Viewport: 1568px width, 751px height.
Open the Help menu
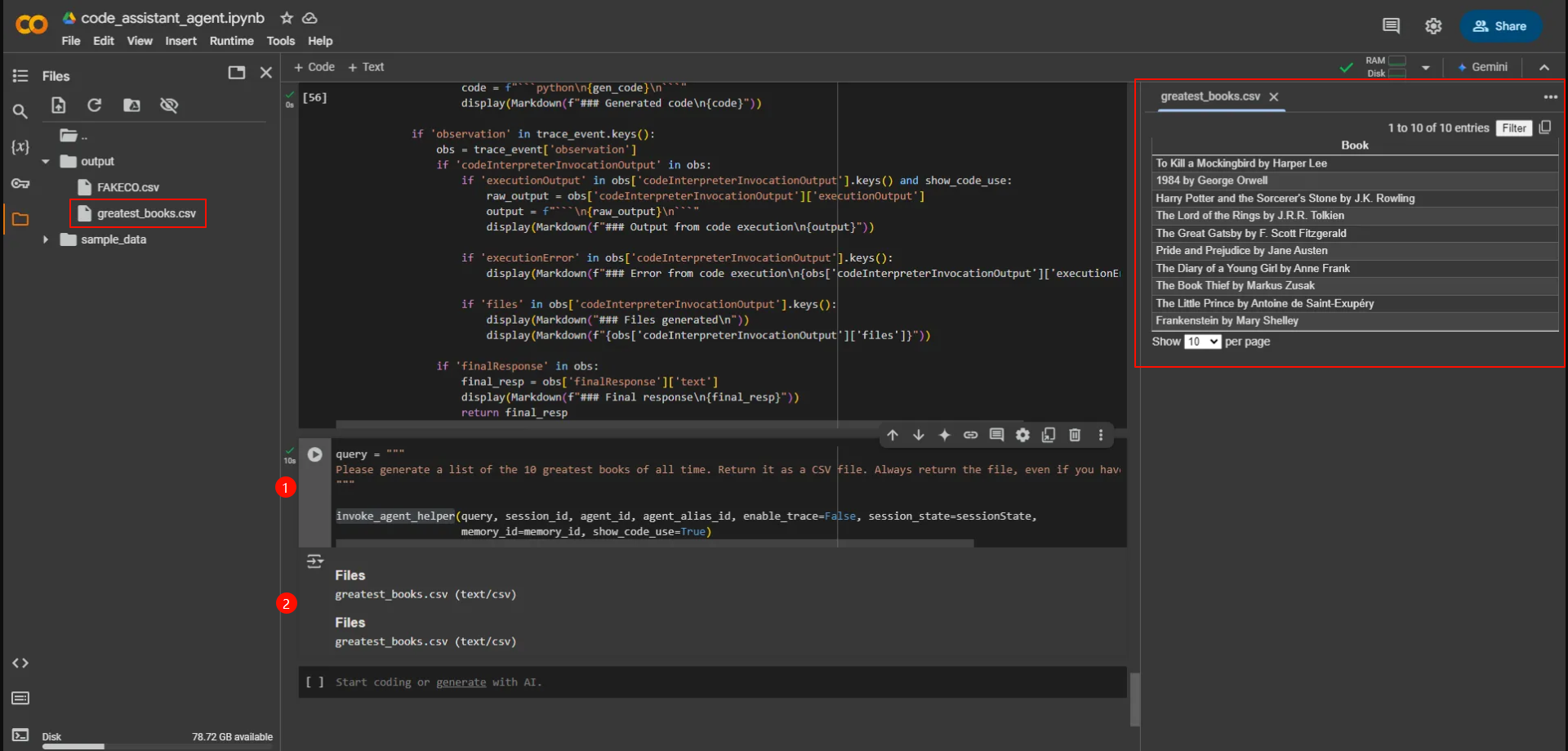pyautogui.click(x=320, y=41)
